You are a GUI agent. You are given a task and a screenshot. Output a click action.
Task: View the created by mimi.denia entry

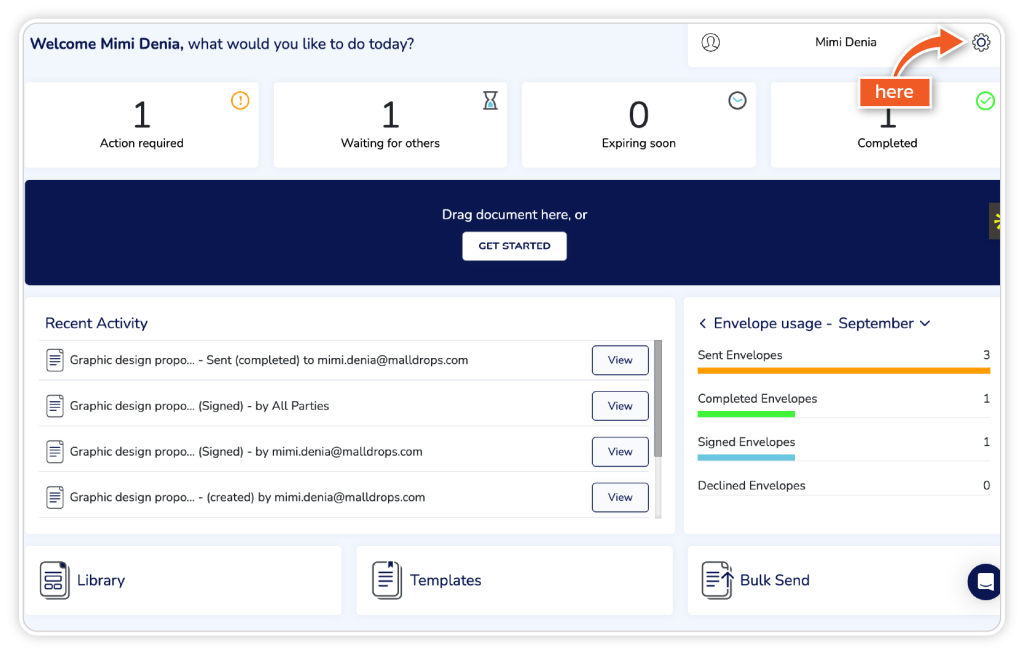[620, 497]
